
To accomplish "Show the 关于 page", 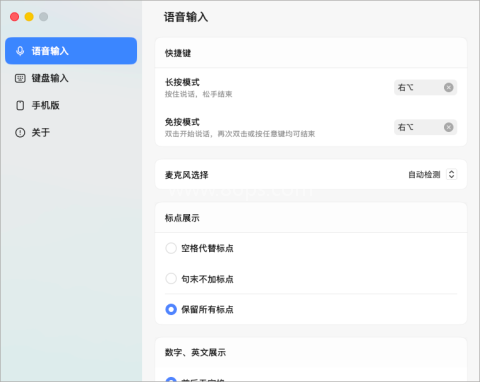I will (x=71, y=132).
